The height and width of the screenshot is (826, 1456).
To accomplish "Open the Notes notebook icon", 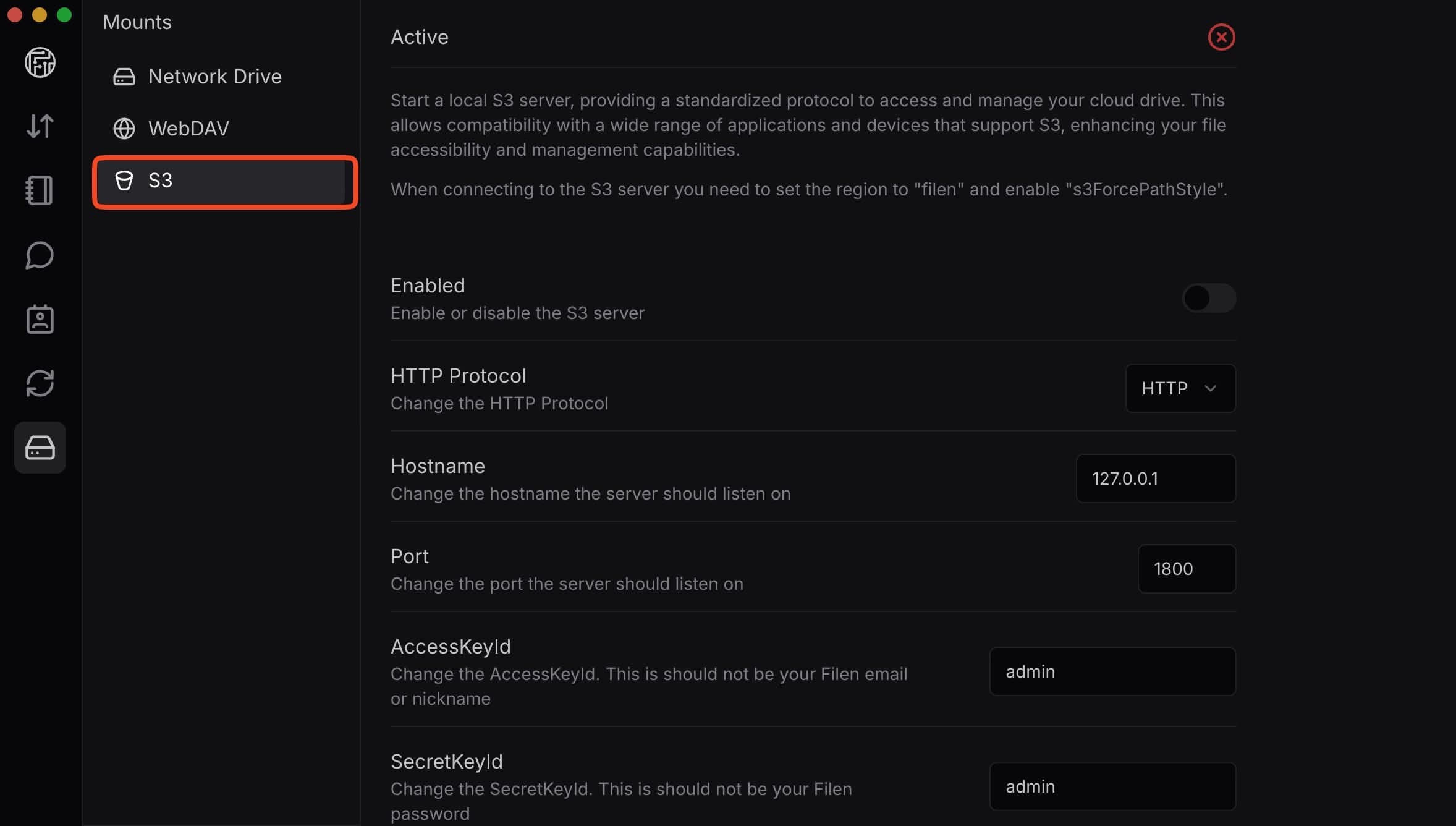I will point(40,190).
